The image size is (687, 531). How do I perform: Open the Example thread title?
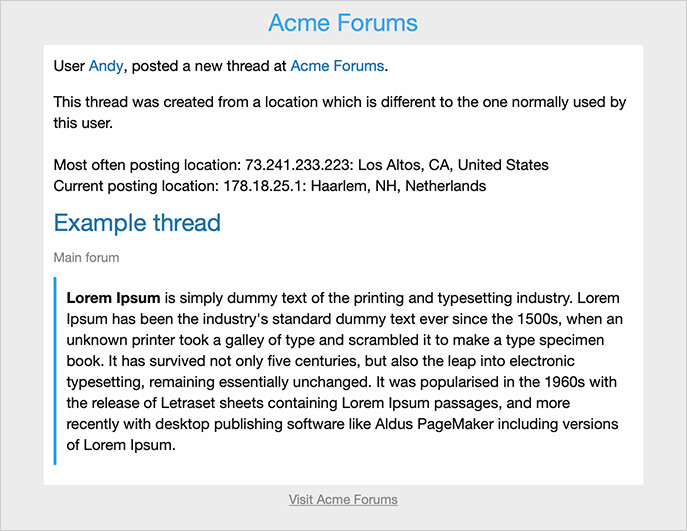point(137,223)
